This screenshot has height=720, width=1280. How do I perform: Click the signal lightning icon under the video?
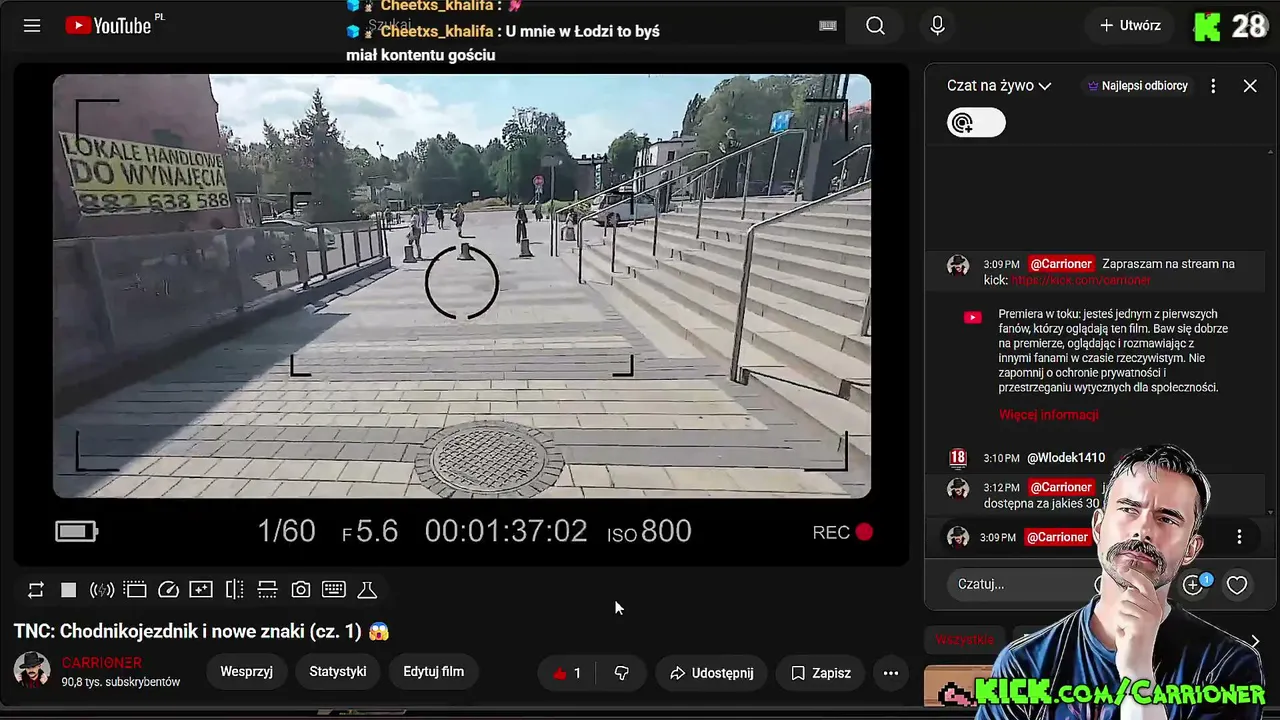click(102, 590)
